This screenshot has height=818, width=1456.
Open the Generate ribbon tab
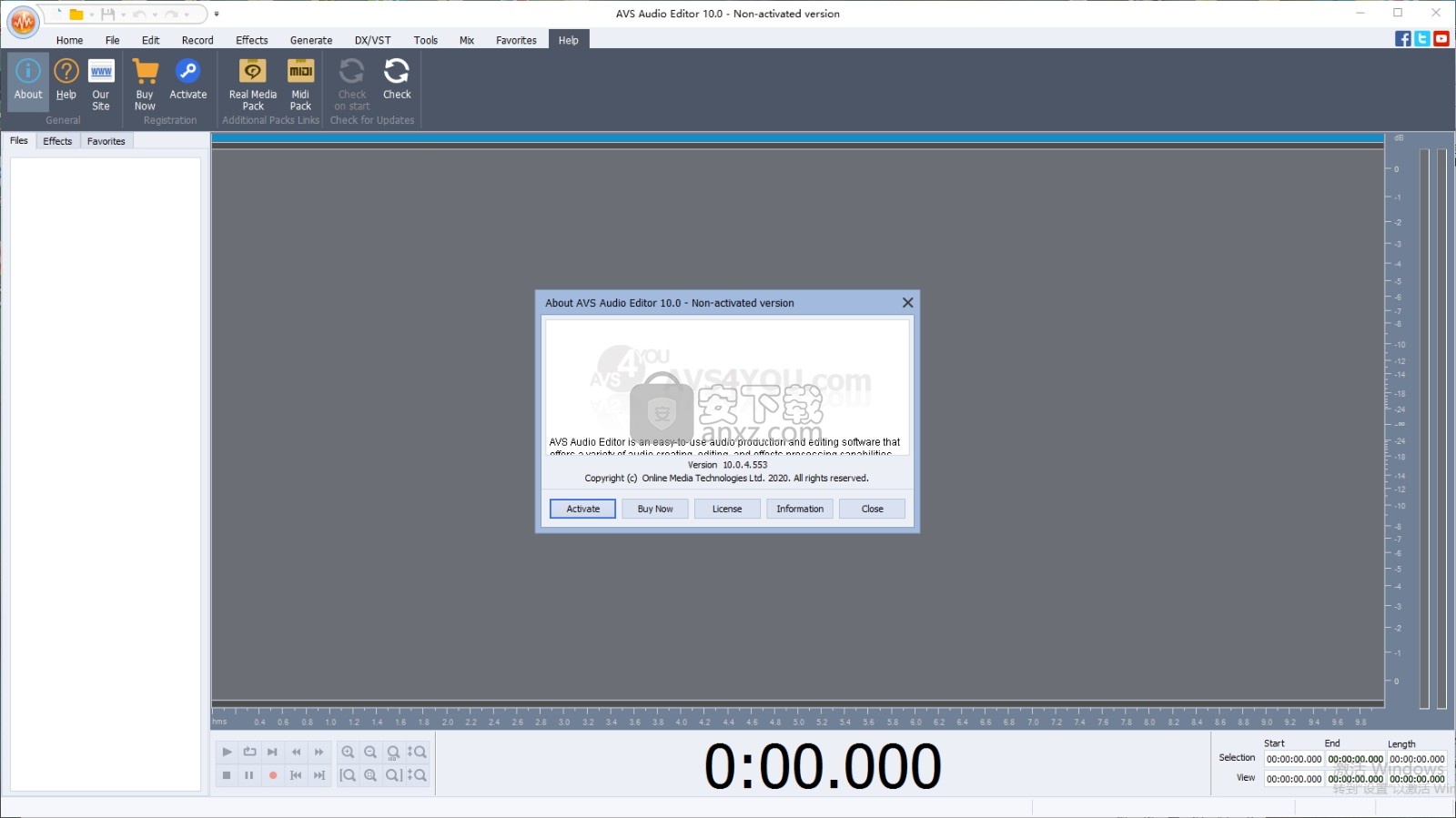click(x=311, y=40)
